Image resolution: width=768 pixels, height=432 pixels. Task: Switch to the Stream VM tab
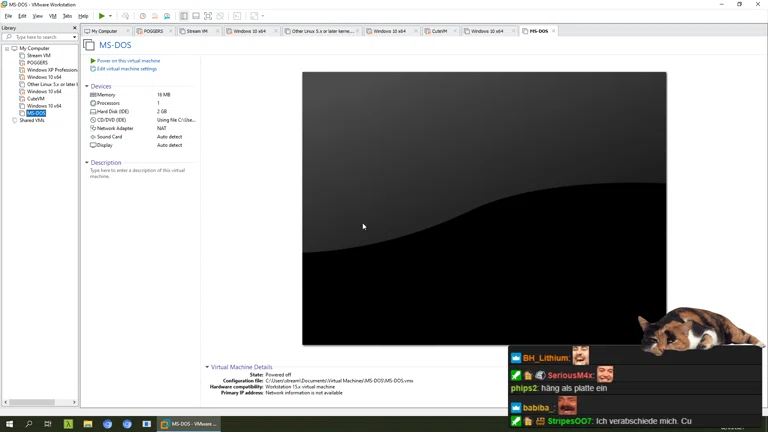(x=197, y=31)
